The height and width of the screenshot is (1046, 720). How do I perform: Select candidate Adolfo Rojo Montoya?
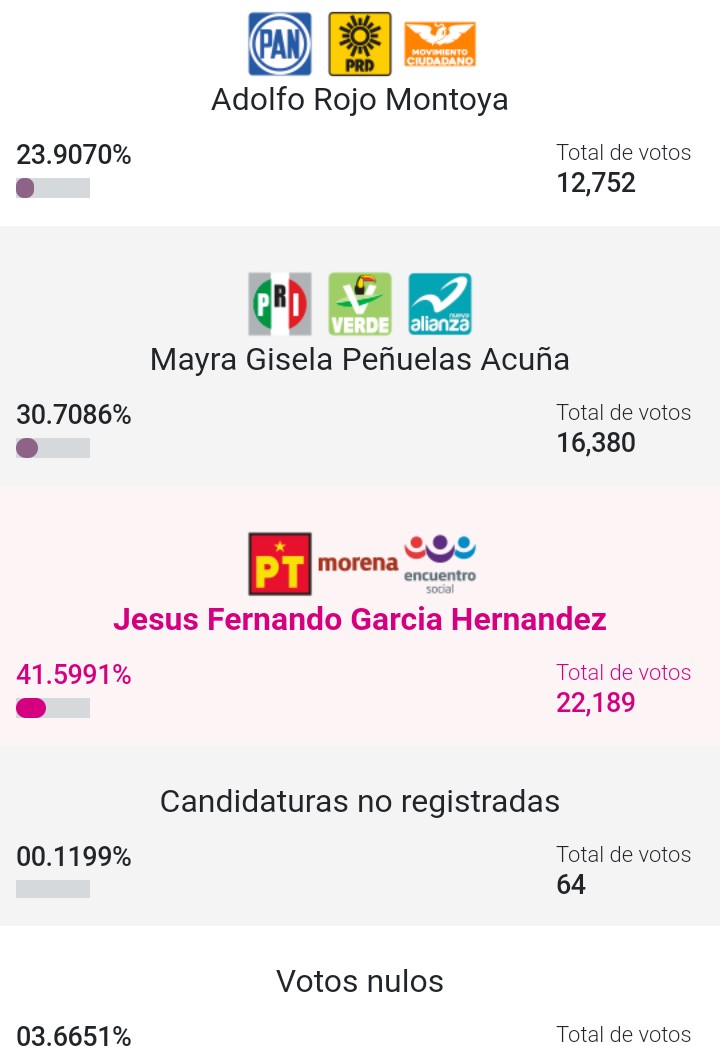point(360,100)
